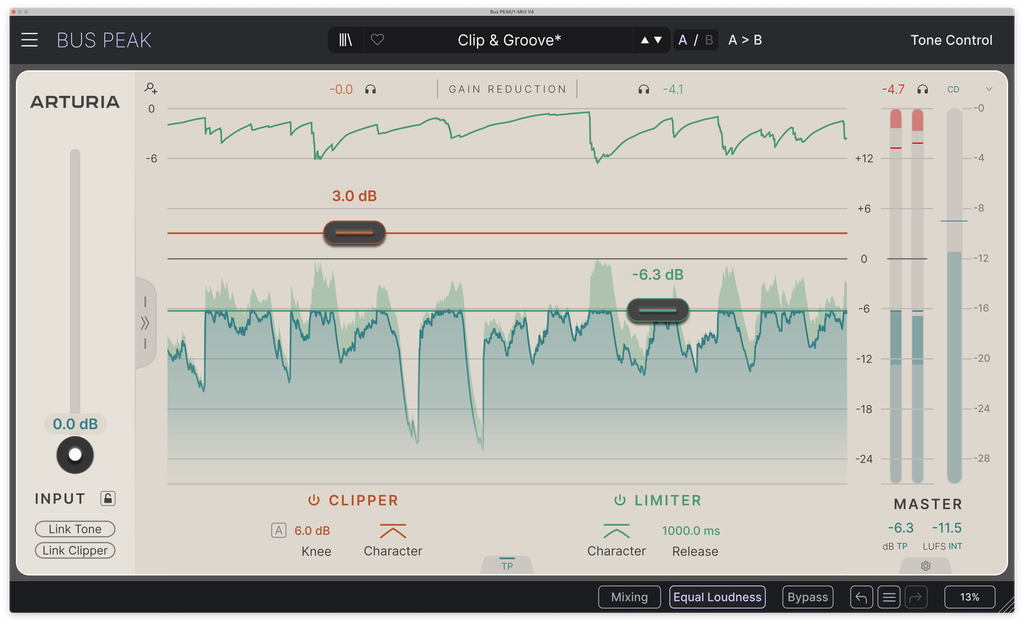Click the 13% CPU meter
Viewport: 1024px width, 624px height.
[x=970, y=597]
